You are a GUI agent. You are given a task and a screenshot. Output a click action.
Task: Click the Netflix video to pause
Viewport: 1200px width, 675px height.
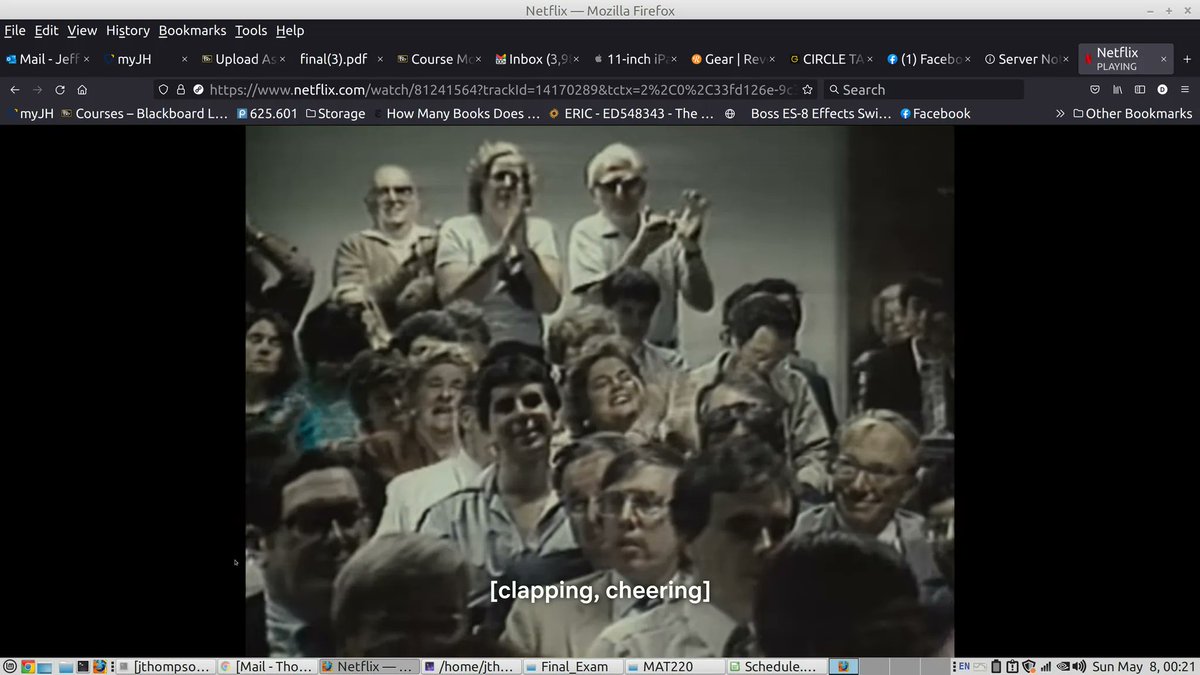pos(600,390)
